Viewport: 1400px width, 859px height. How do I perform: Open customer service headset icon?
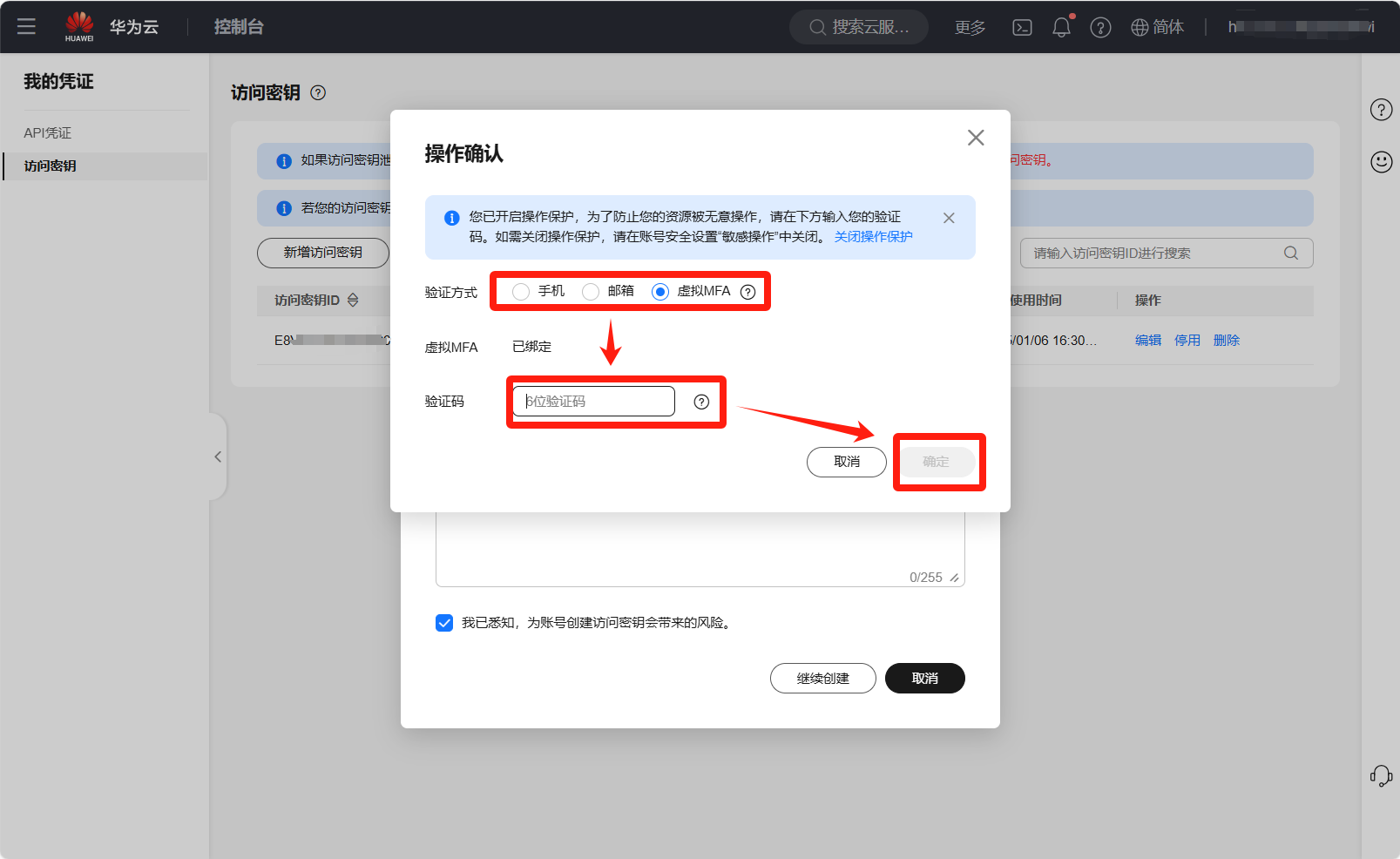click(x=1381, y=775)
